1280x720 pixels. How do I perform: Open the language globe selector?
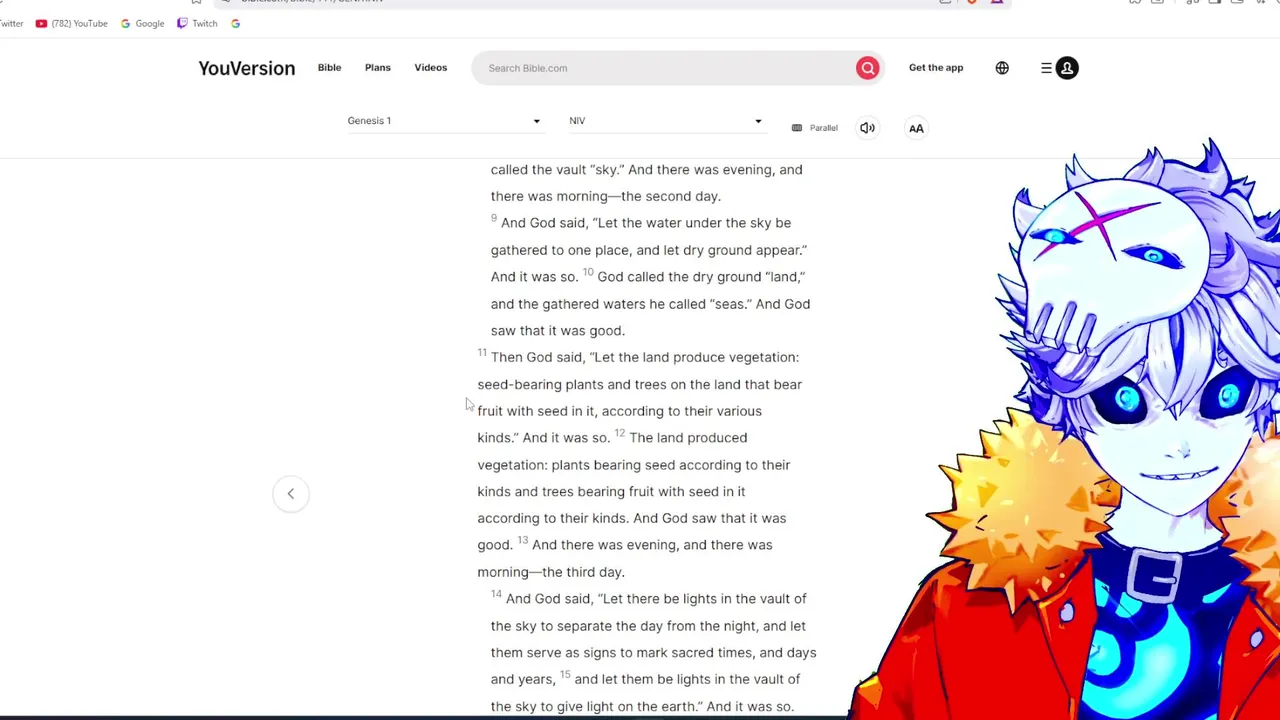tap(1002, 68)
